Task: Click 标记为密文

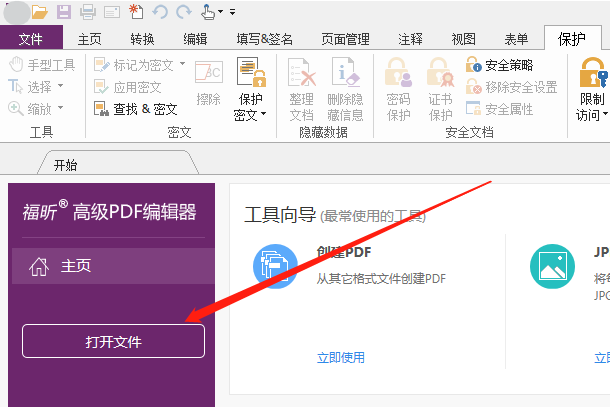Action: click(134, 65)
